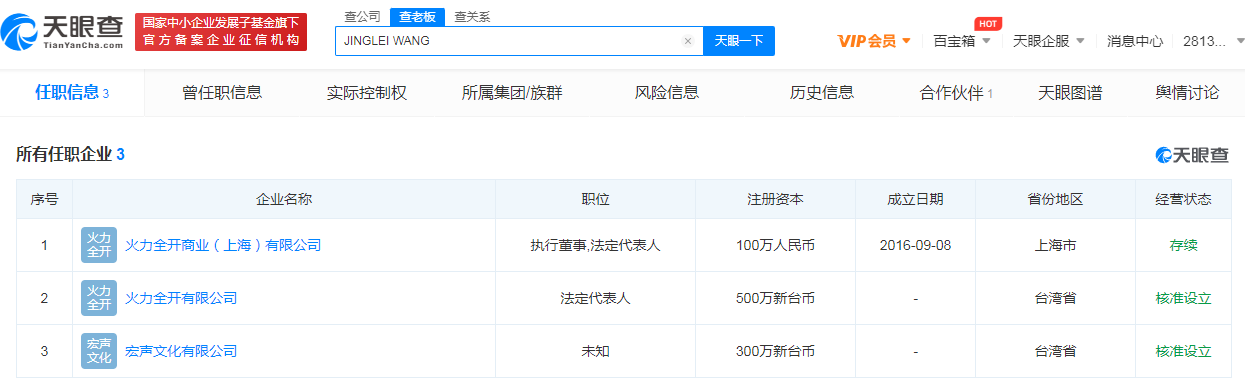
Task: Click the 成立日期 column header
Action: (x=915, y=199)
